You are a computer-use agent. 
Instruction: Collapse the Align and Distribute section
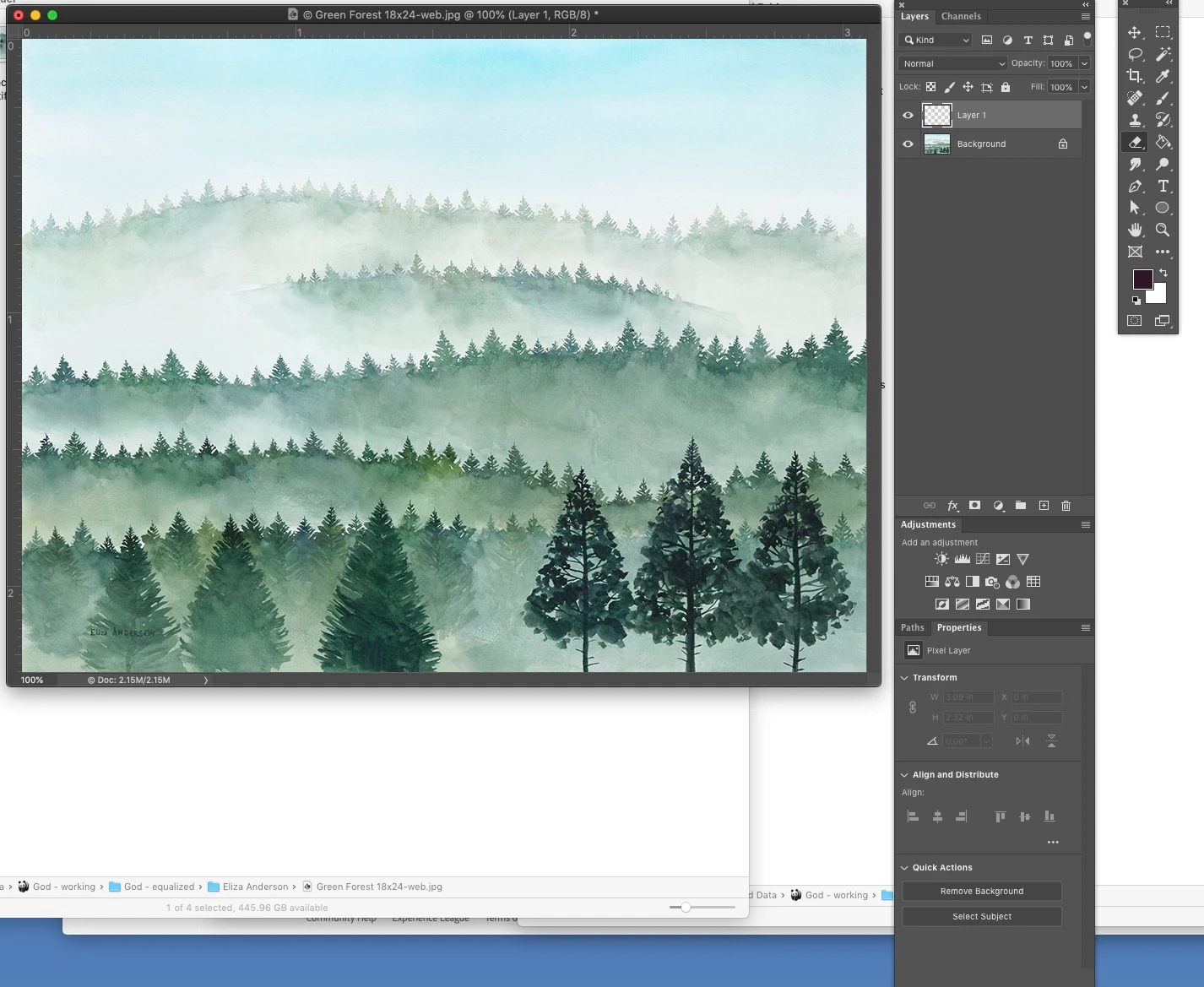[904, 775]
